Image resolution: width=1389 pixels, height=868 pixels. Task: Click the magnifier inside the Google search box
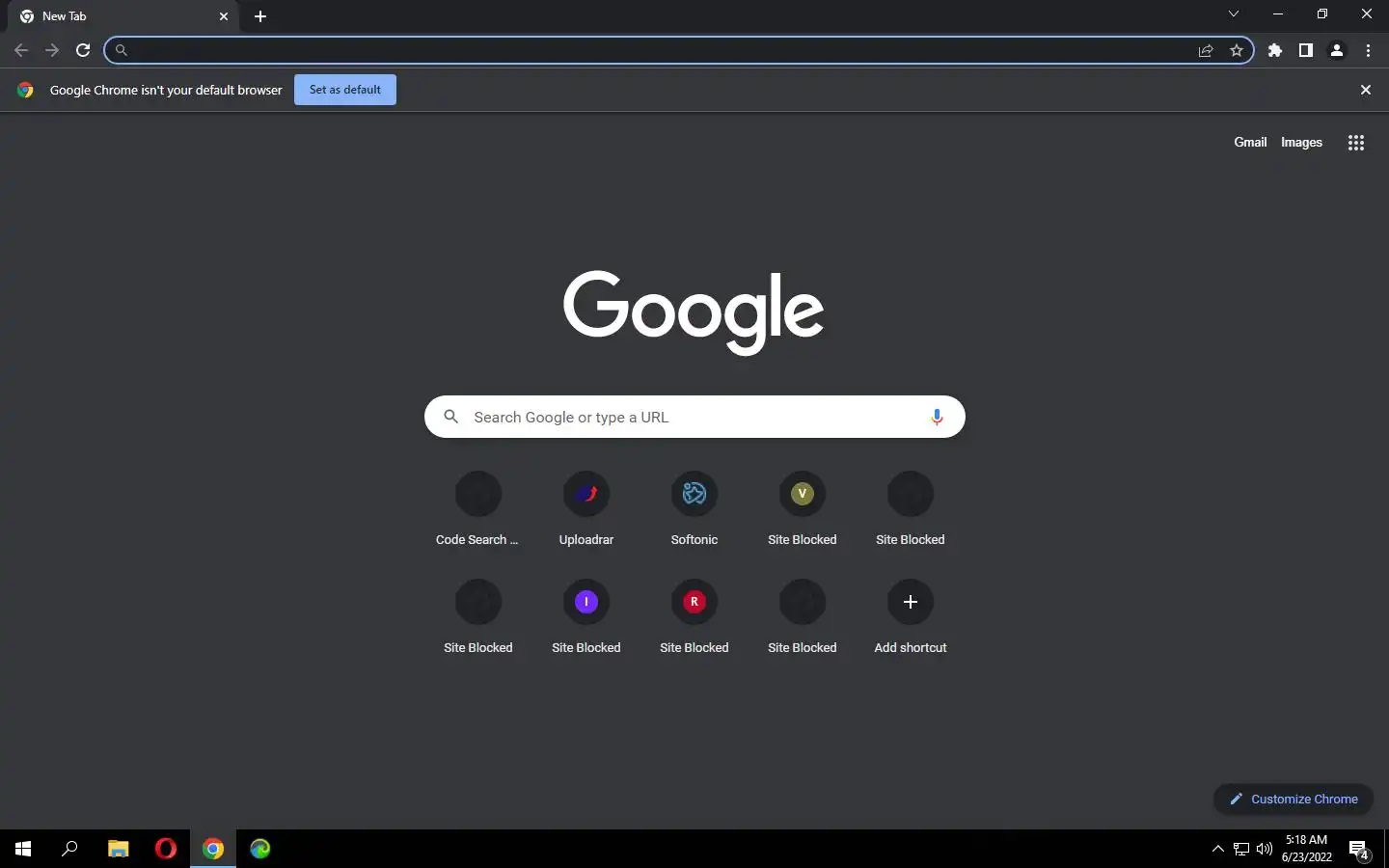(450, 417)
